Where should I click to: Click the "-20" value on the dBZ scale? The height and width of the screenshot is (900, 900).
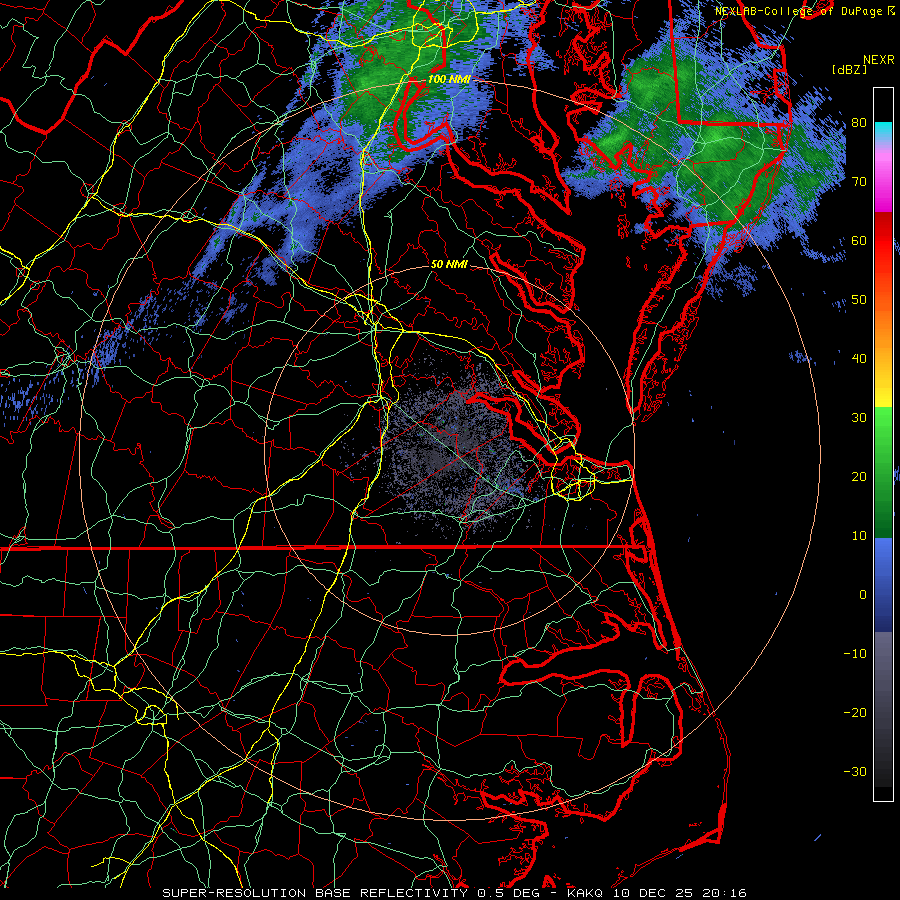point(855,713)
